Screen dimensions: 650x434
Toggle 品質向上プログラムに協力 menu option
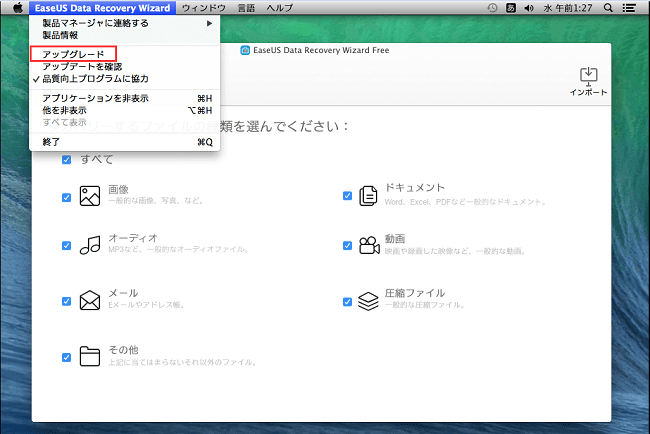click(x=124, y=78)
